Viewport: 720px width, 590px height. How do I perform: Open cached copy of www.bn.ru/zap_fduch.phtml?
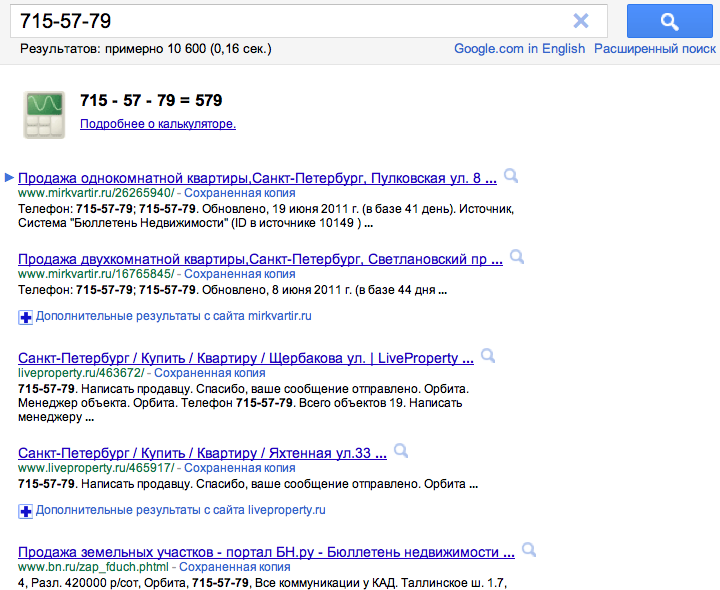(x=235, y=567)
